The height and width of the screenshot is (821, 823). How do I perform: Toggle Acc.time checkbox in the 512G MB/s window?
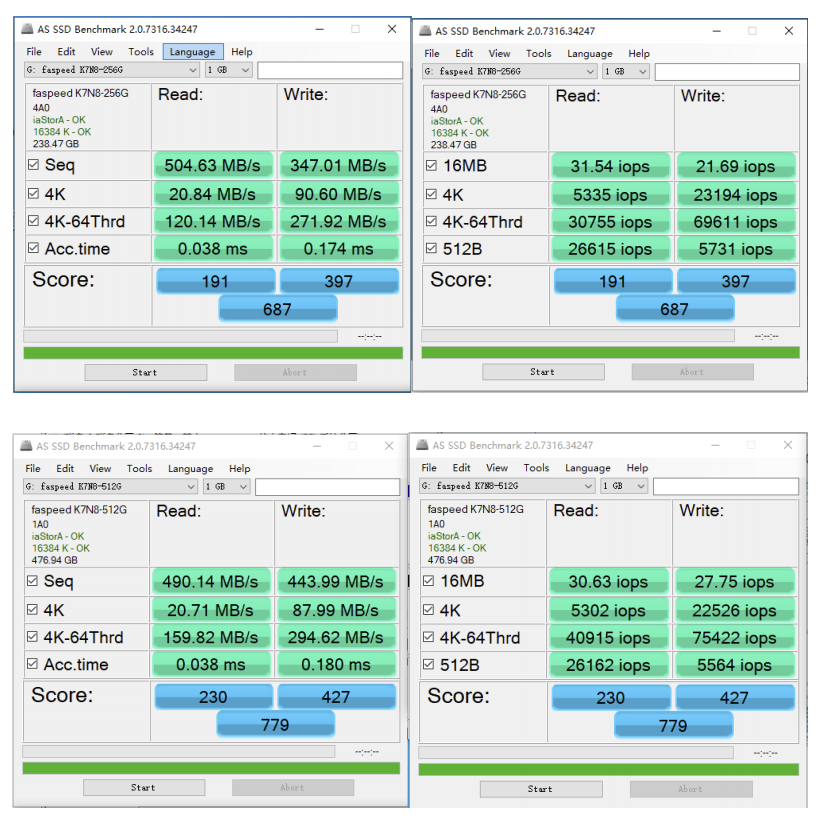coord(33,665)
